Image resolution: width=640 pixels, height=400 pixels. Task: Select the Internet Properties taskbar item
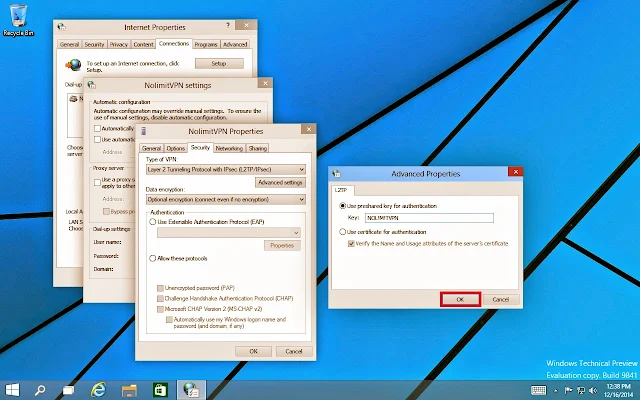point(191,390)
